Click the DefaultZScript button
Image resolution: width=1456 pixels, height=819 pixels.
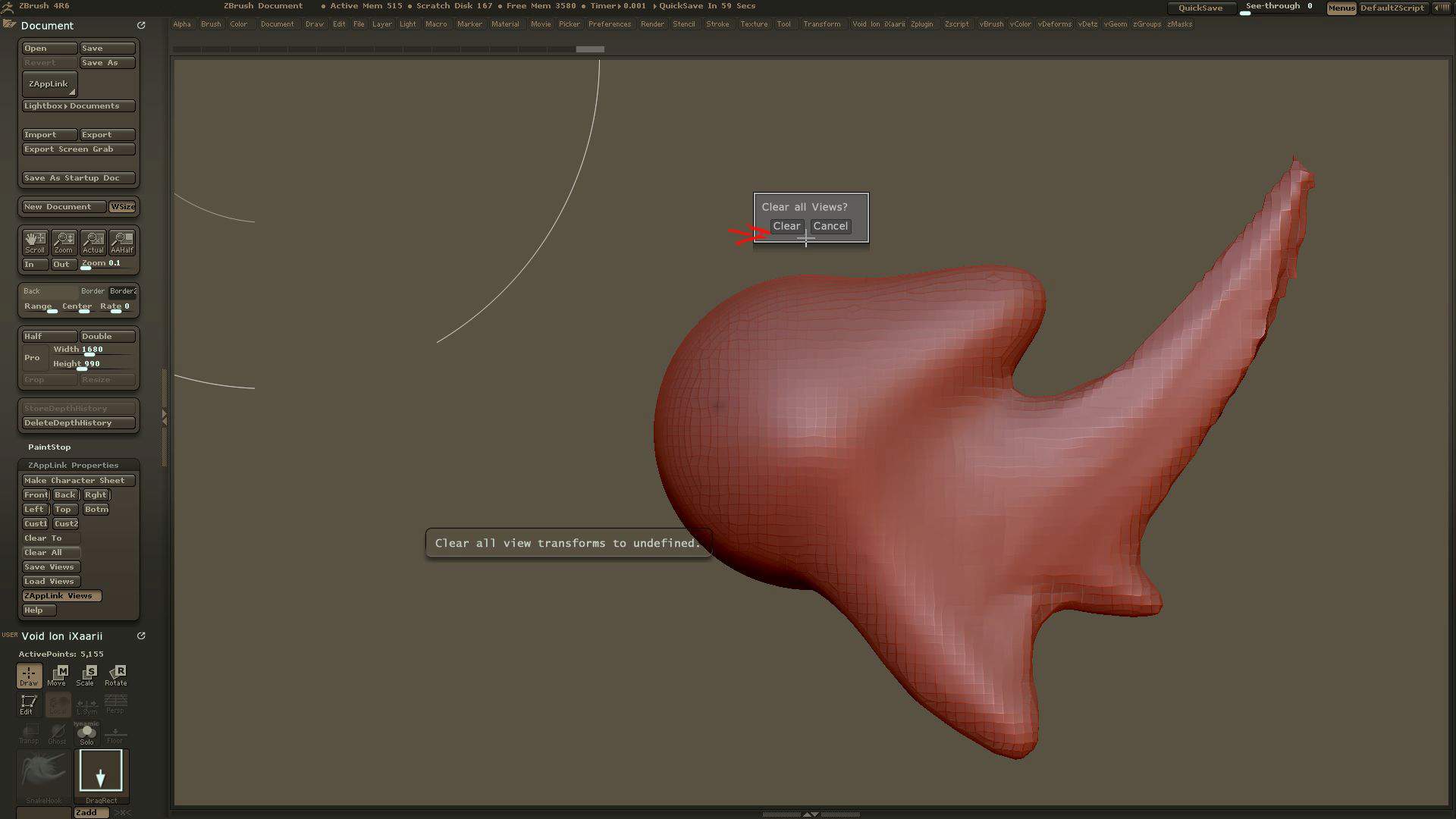pyautogui.click(x=1392, y=8)
